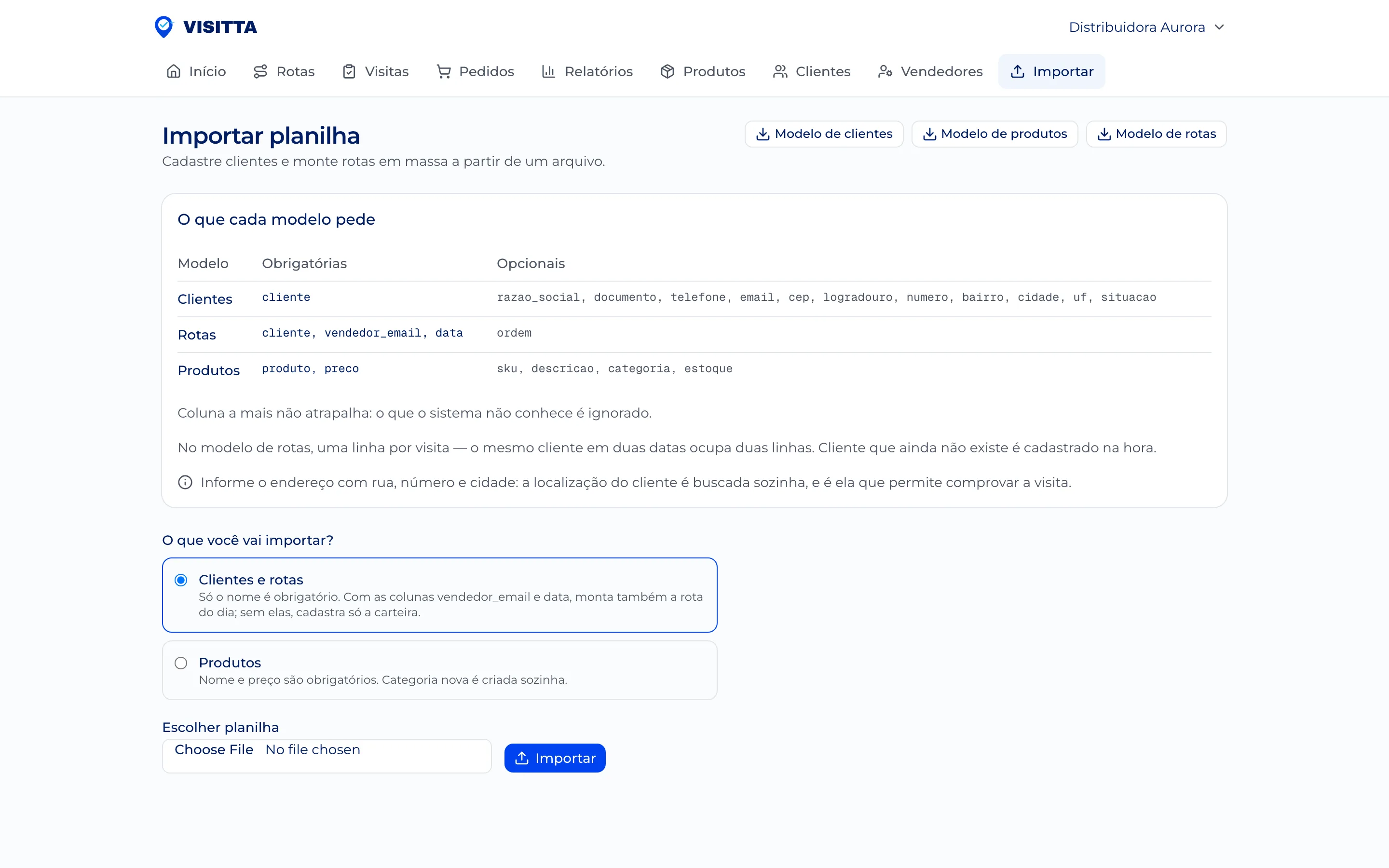Click the 'Coluna a mais não atrapalha' note
Screen dimensions: 1389x868
click(414, 413)
